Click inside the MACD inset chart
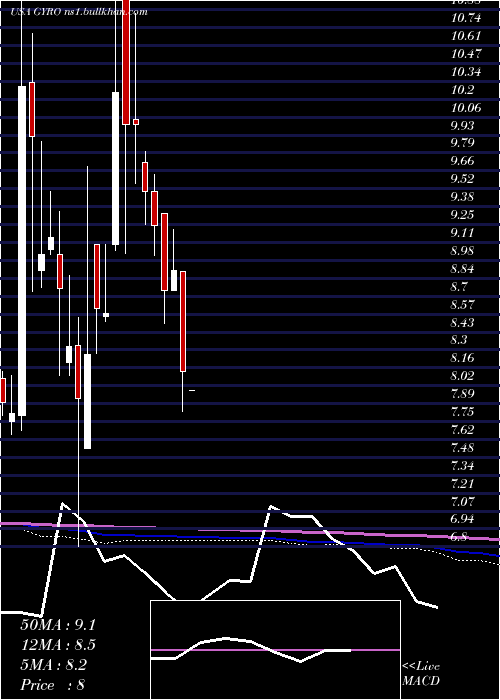The height and width of the screenshot is (700, 500). pyautogui.click(x=275, y=650)
